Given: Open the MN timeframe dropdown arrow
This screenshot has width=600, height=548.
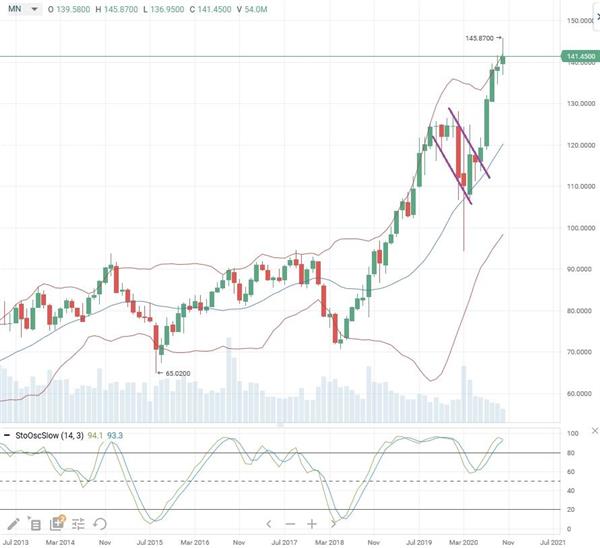Looking at the screenshot, I should [34, 9].
